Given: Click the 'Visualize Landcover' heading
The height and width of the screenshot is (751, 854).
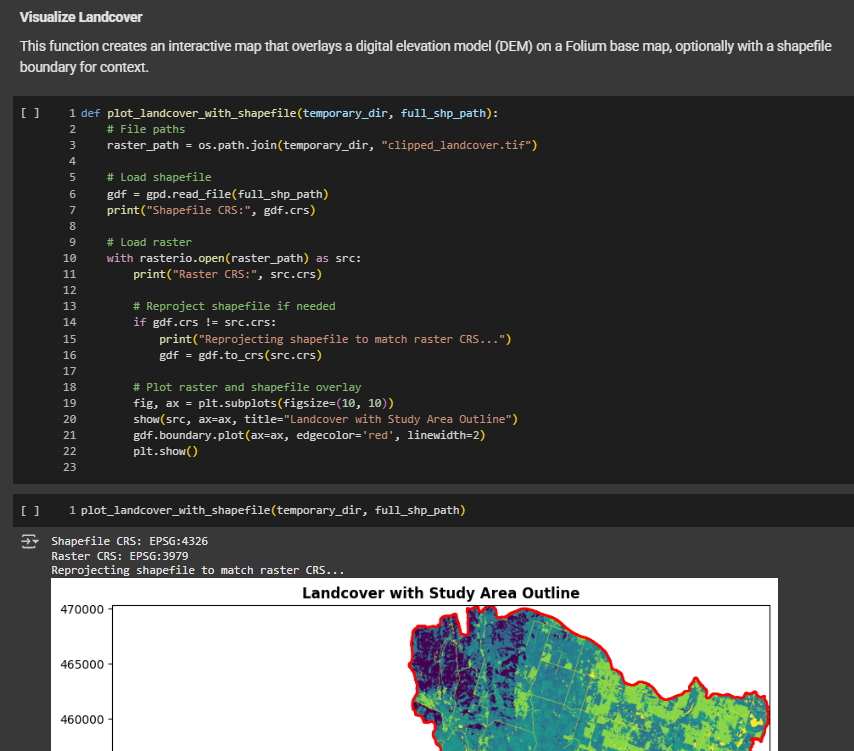Looking at the screenshot, I should point(81,17).
